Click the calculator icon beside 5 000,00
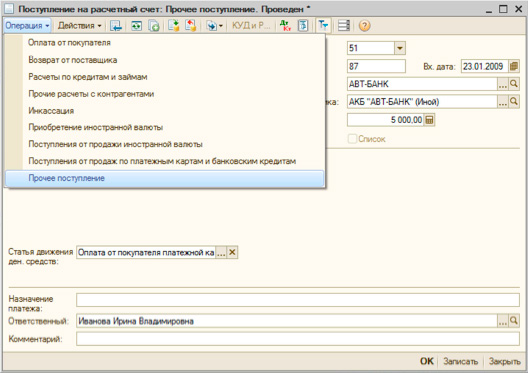This screenshot has width=528, height=373. pos(429,120)
